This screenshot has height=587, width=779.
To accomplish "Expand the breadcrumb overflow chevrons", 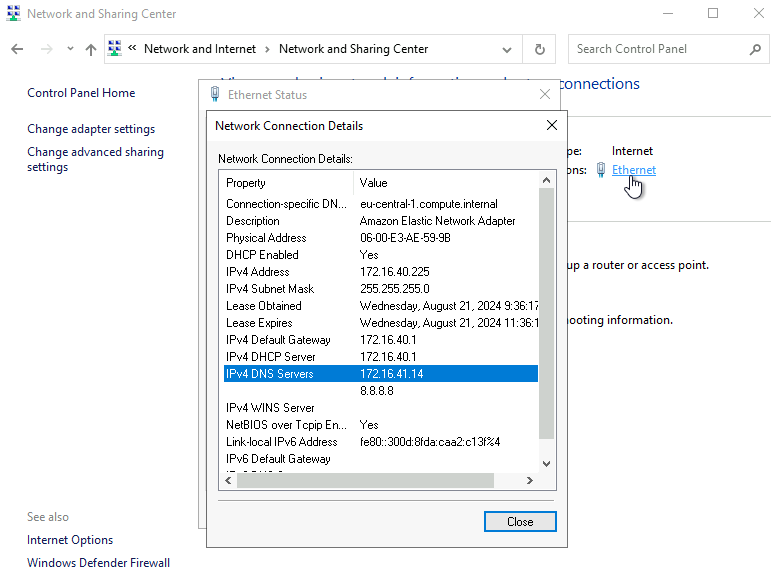I will tap(132, 48).
